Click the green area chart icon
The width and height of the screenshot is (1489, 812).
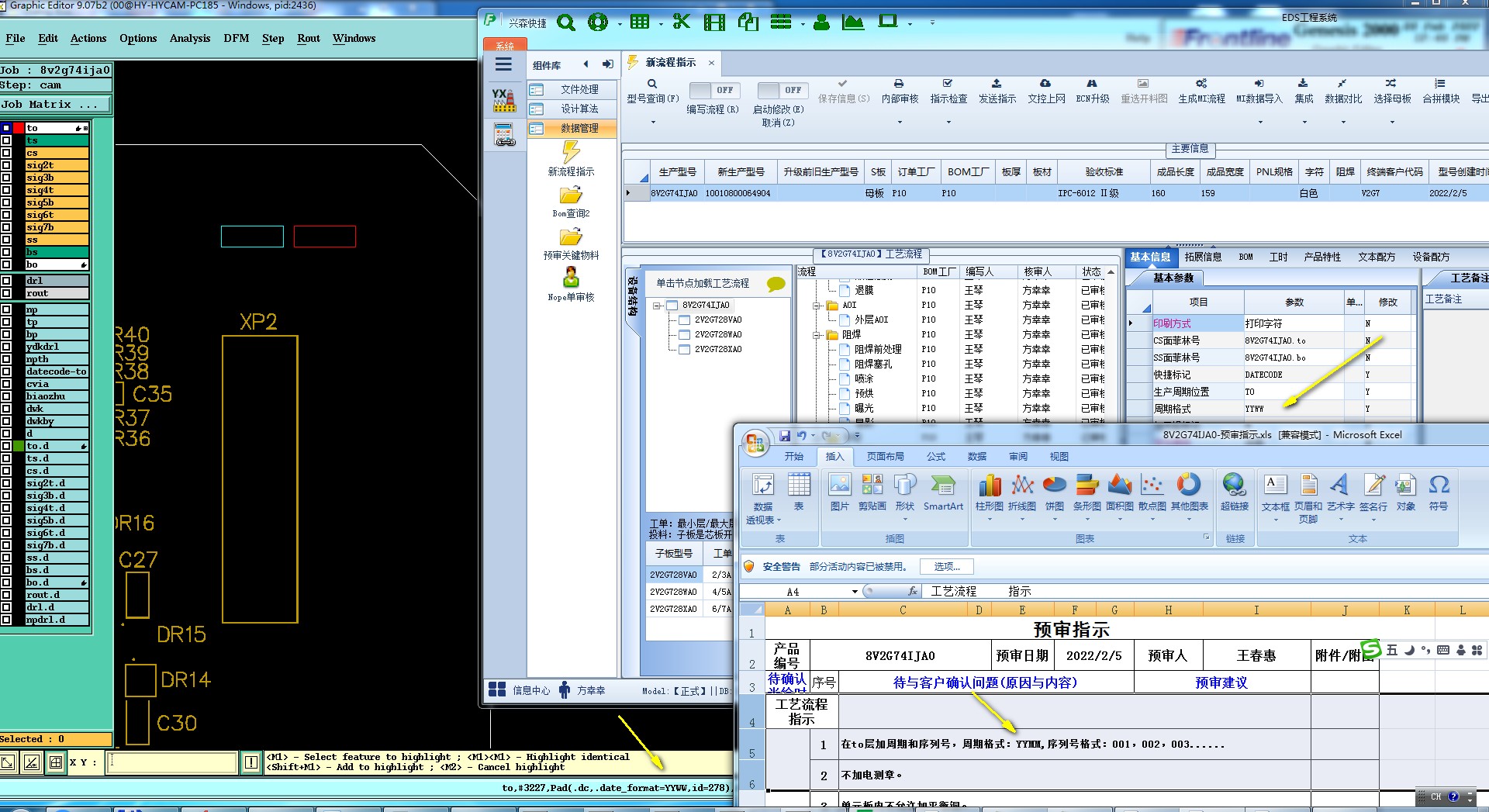click(x=853, y=22)
